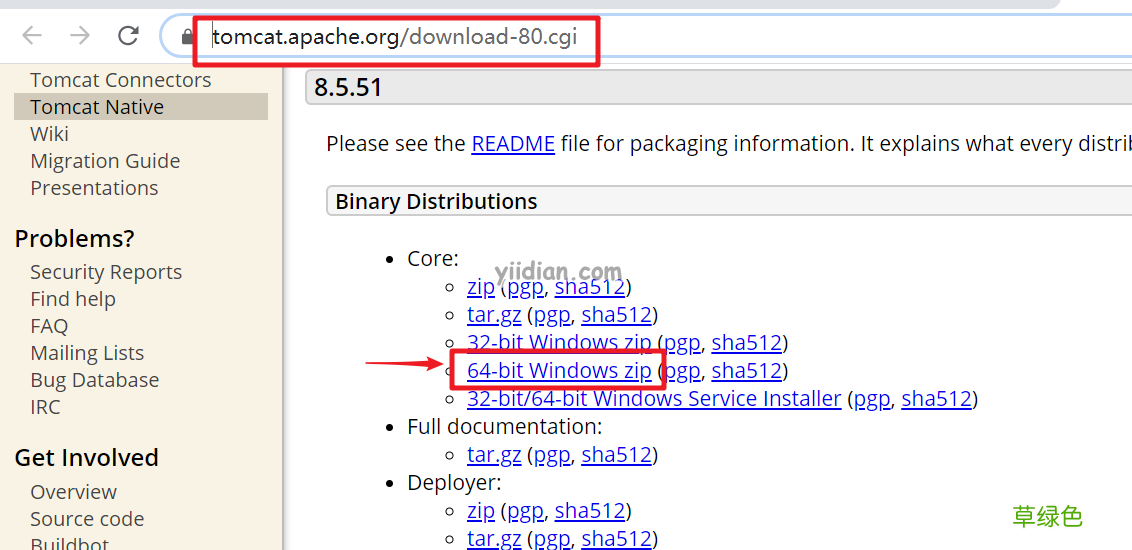Click the Core zip download link

(x=481, y=287)
